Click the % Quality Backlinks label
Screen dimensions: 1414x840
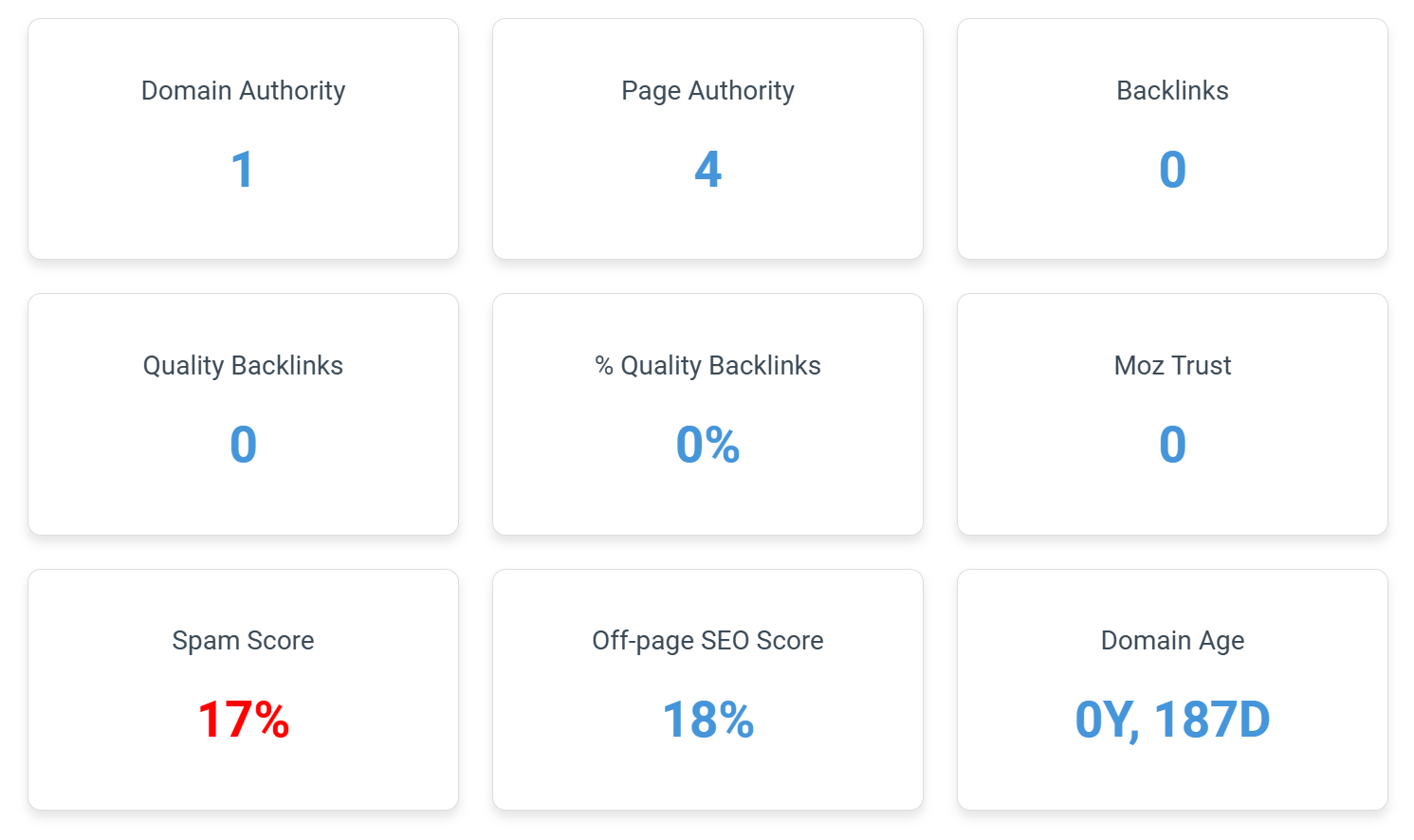pos(707,366)
